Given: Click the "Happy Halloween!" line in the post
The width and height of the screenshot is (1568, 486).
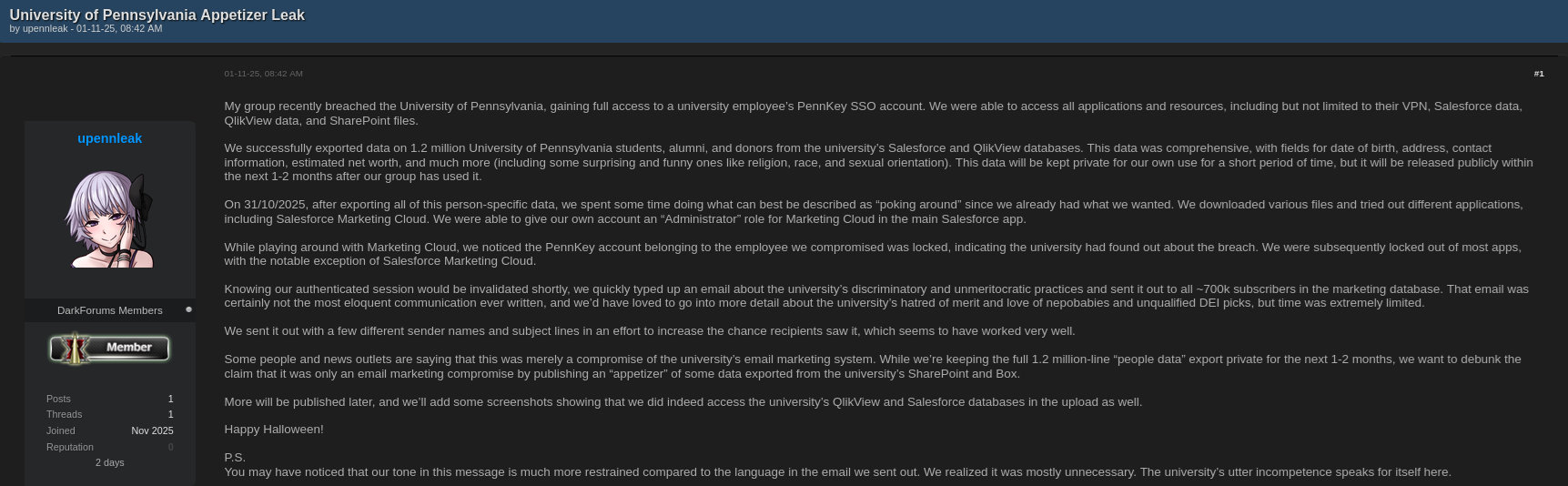Looking at the screenshot, I should pyautogui.click(x=274, y=429).
